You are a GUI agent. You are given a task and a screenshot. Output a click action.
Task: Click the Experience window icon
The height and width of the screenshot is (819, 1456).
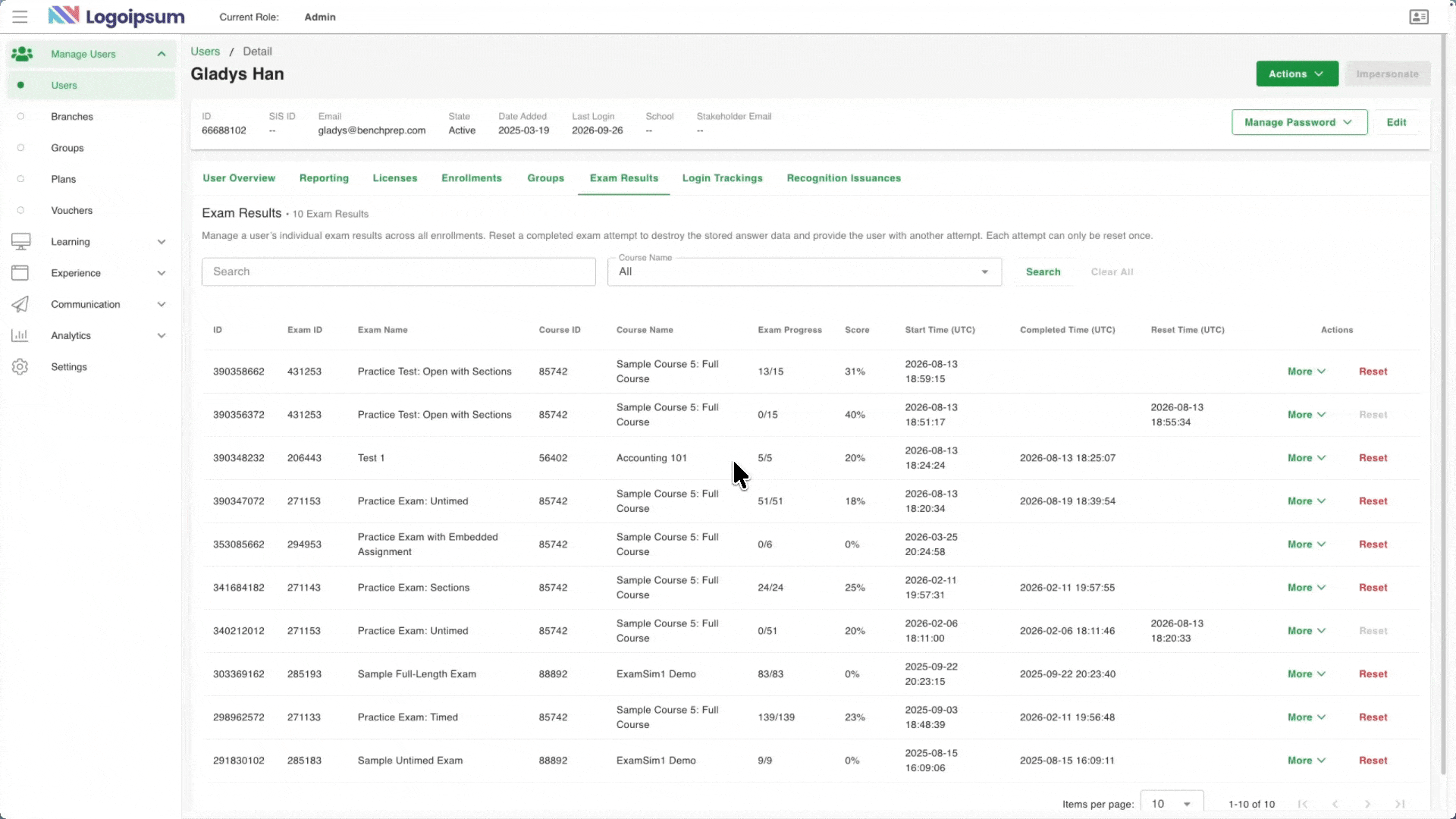20,273
